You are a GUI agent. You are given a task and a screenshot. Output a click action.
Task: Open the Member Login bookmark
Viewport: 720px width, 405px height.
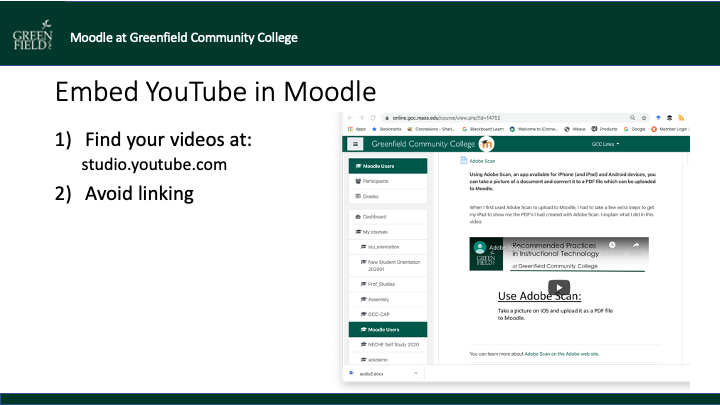pos(670,129)
